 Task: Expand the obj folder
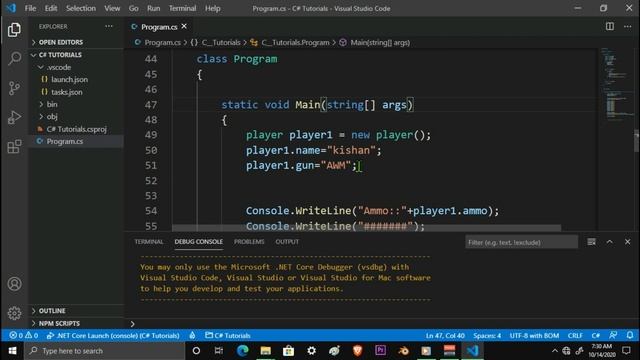(x=76, y=116)
